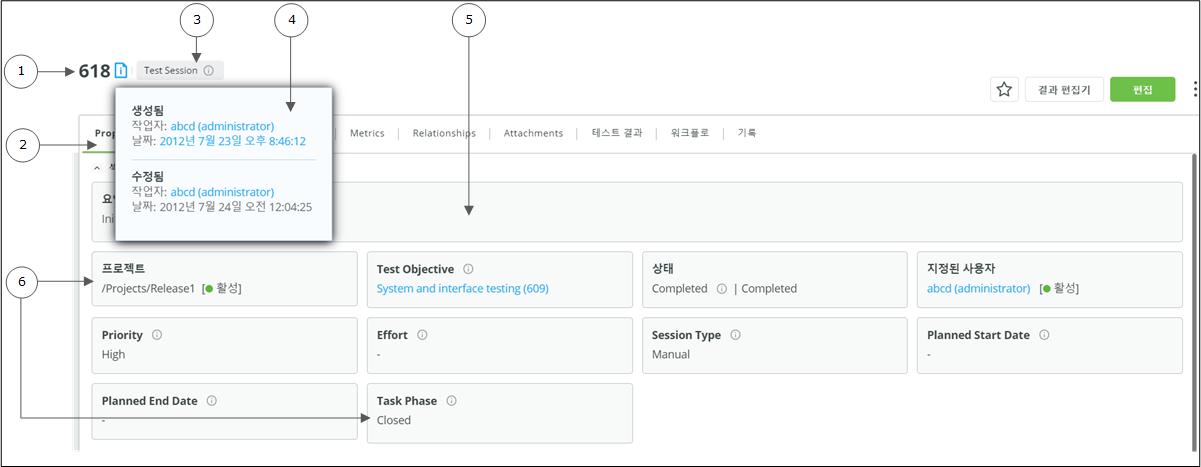Click info icon next to Completed status

721,288
